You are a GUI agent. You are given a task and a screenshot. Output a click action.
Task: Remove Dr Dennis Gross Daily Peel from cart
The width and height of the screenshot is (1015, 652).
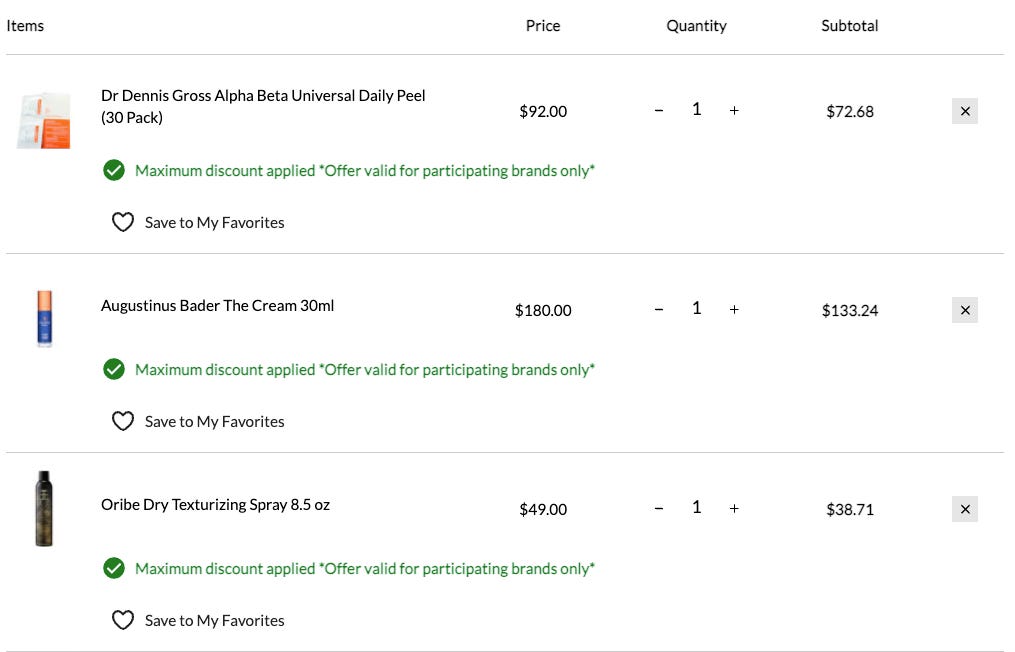(x=964, y=111)
